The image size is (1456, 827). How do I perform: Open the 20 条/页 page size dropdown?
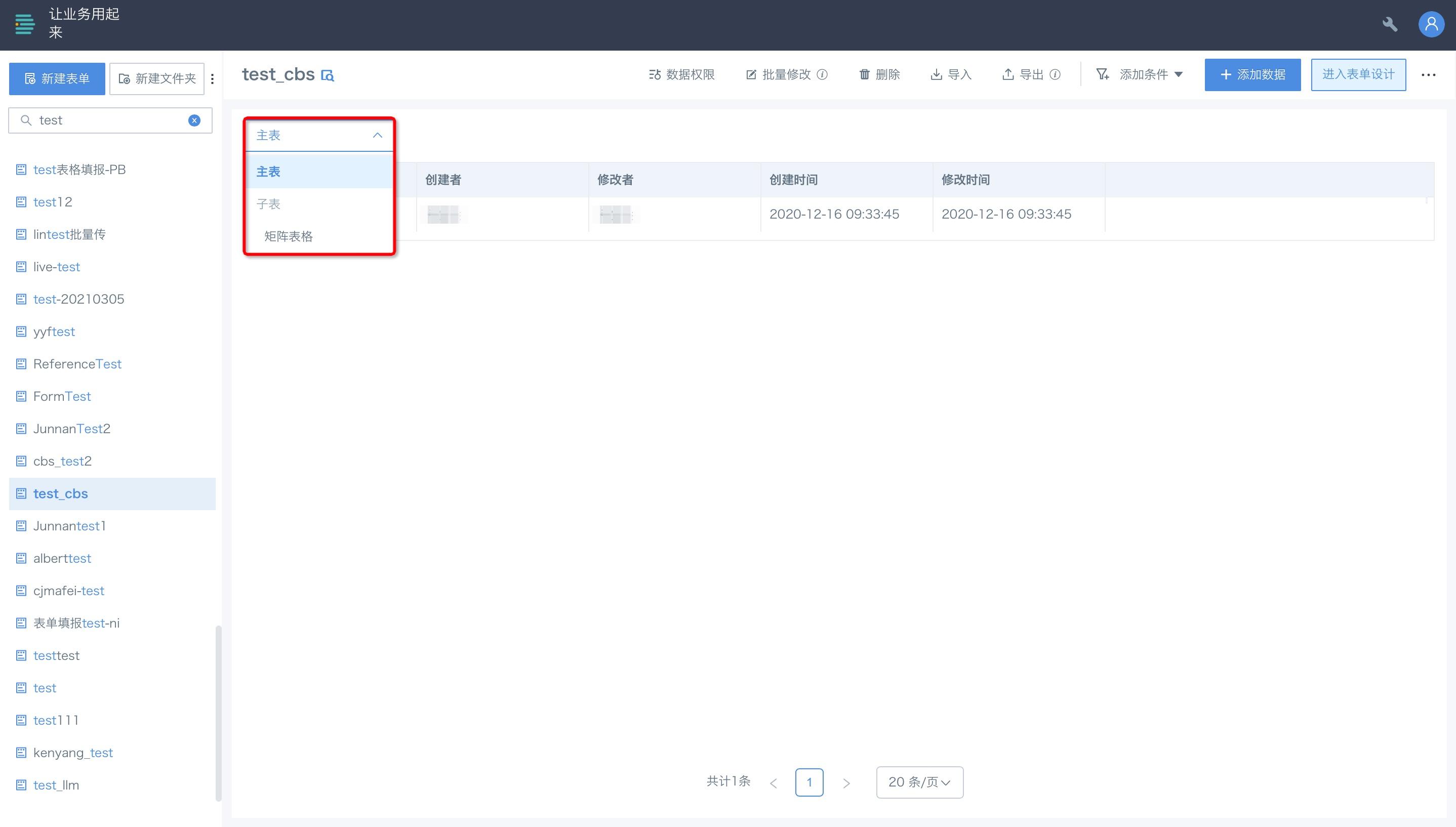919,782
